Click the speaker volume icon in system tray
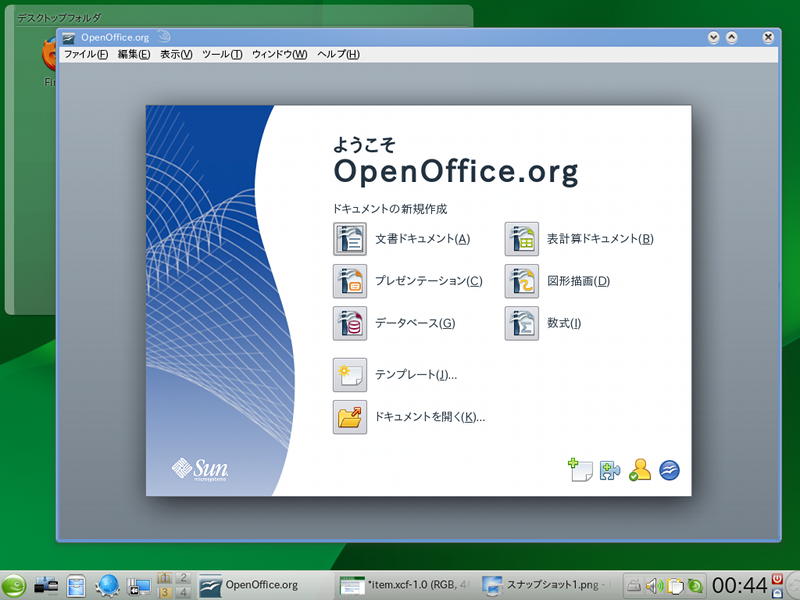This screenshot has width=800, height=600. (x=654, y=585)
